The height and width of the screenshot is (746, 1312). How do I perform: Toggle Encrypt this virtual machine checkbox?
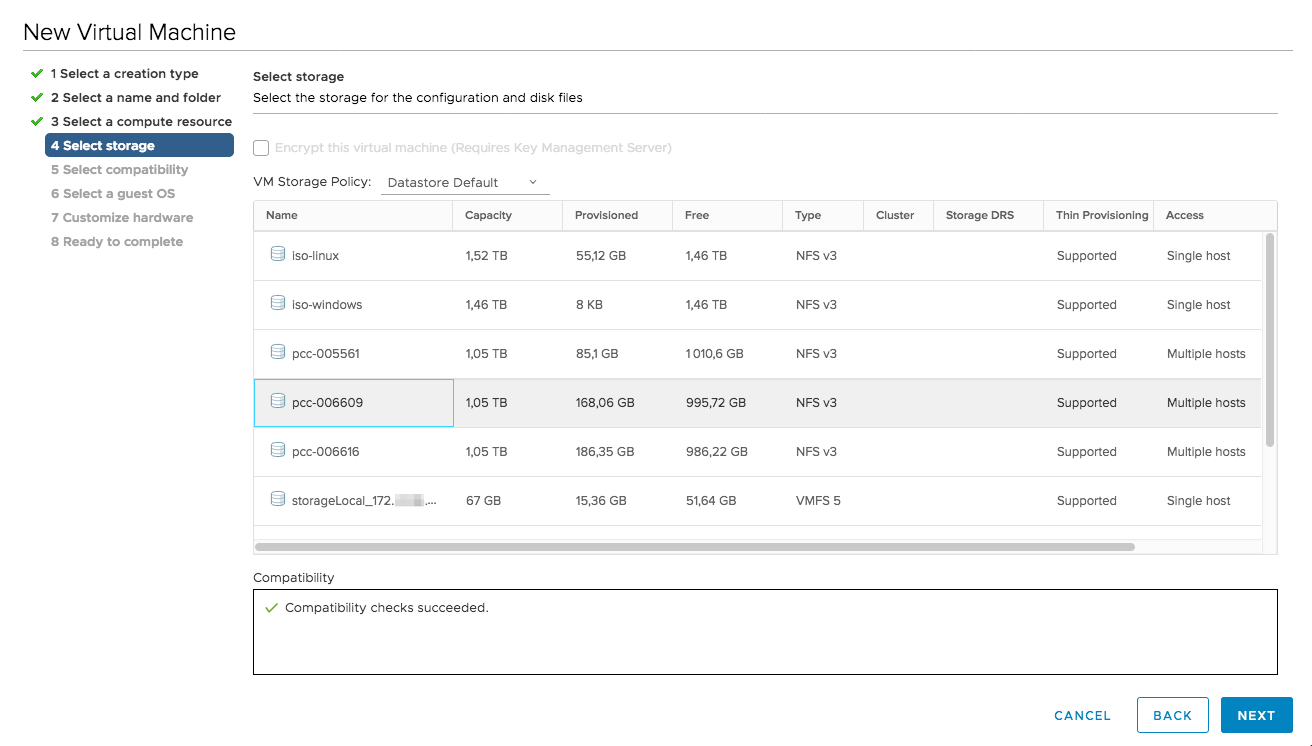pos(261,148)
